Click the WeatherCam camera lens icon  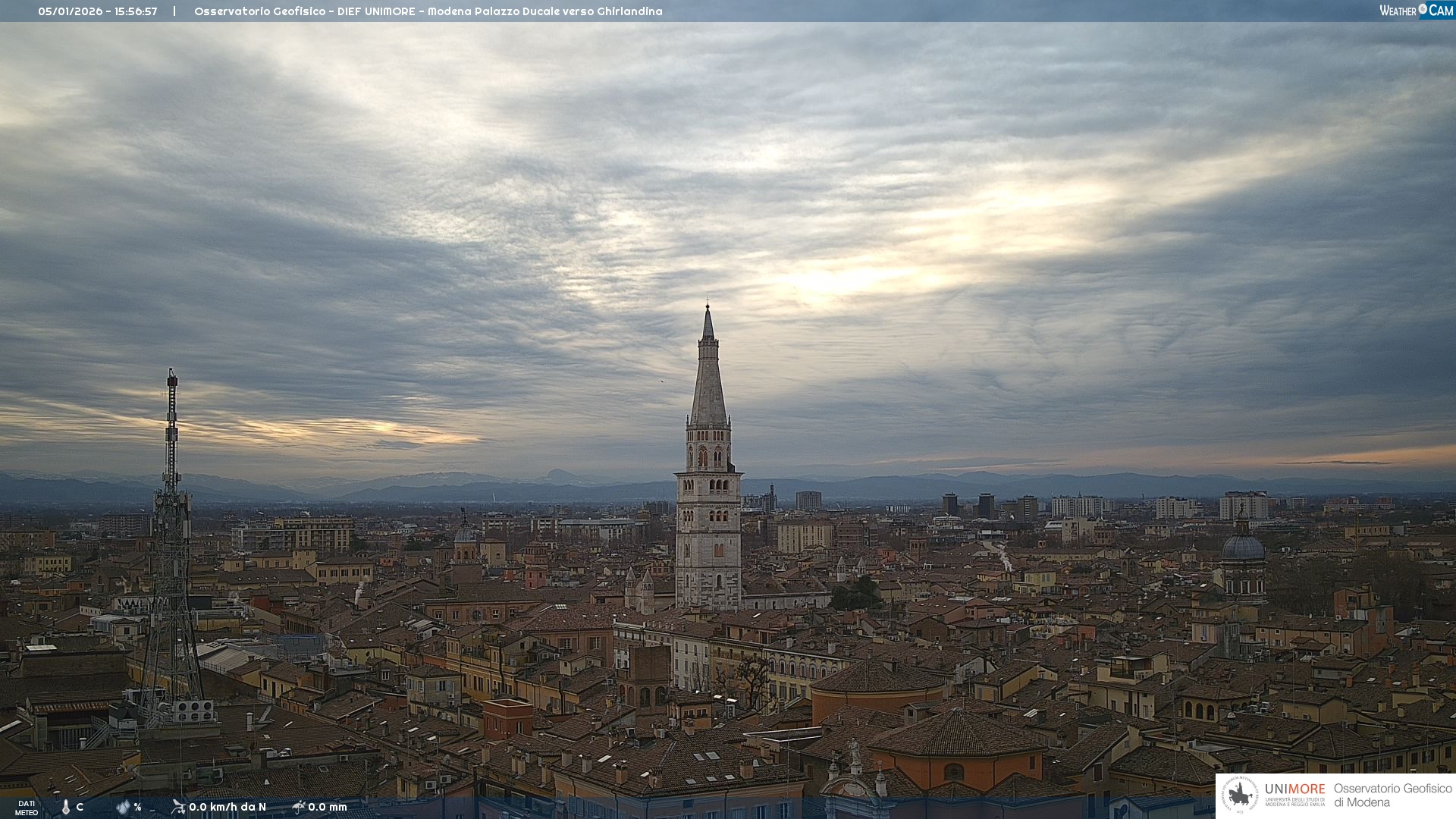1423,9
